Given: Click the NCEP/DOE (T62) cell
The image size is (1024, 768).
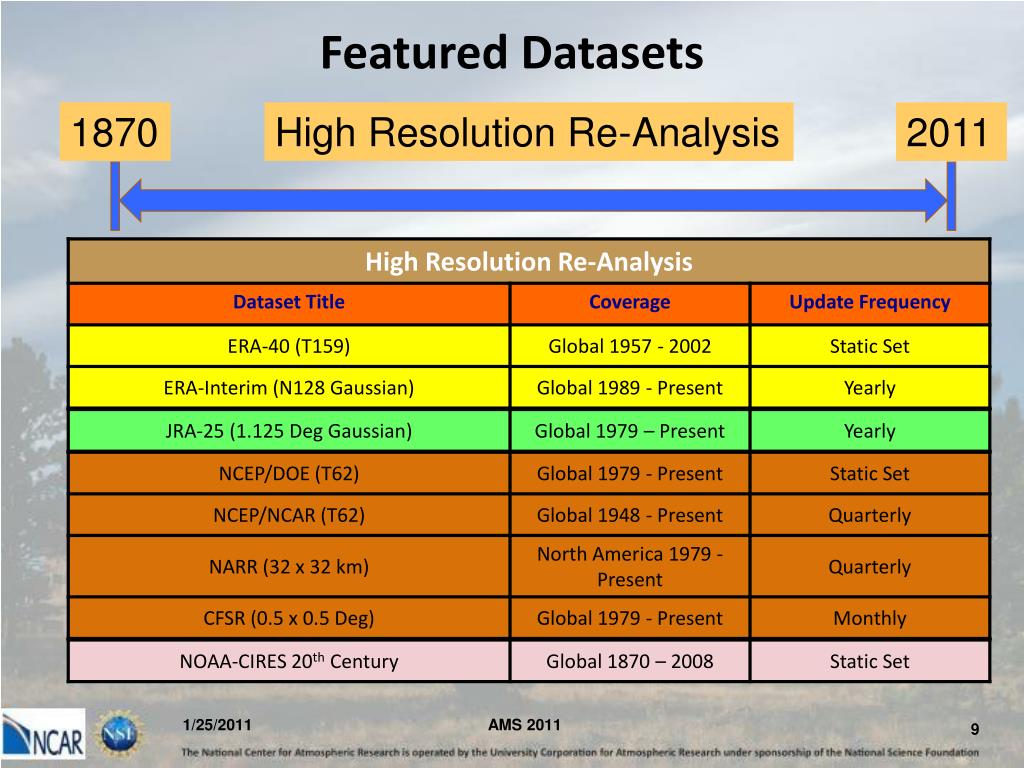Looking at the screenshot, I should 289,473.
